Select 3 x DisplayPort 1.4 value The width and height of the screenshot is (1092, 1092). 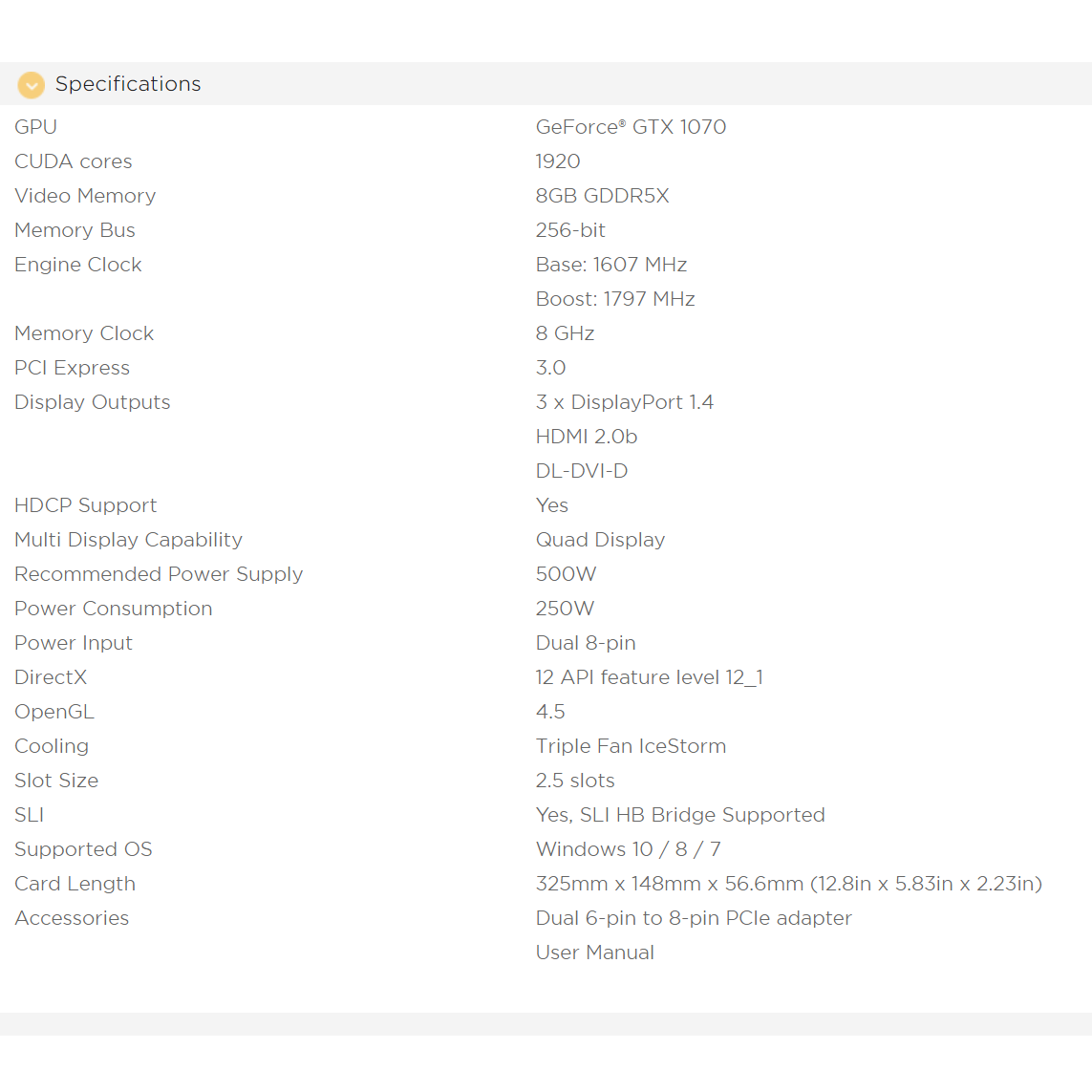(x=625, y=402)
